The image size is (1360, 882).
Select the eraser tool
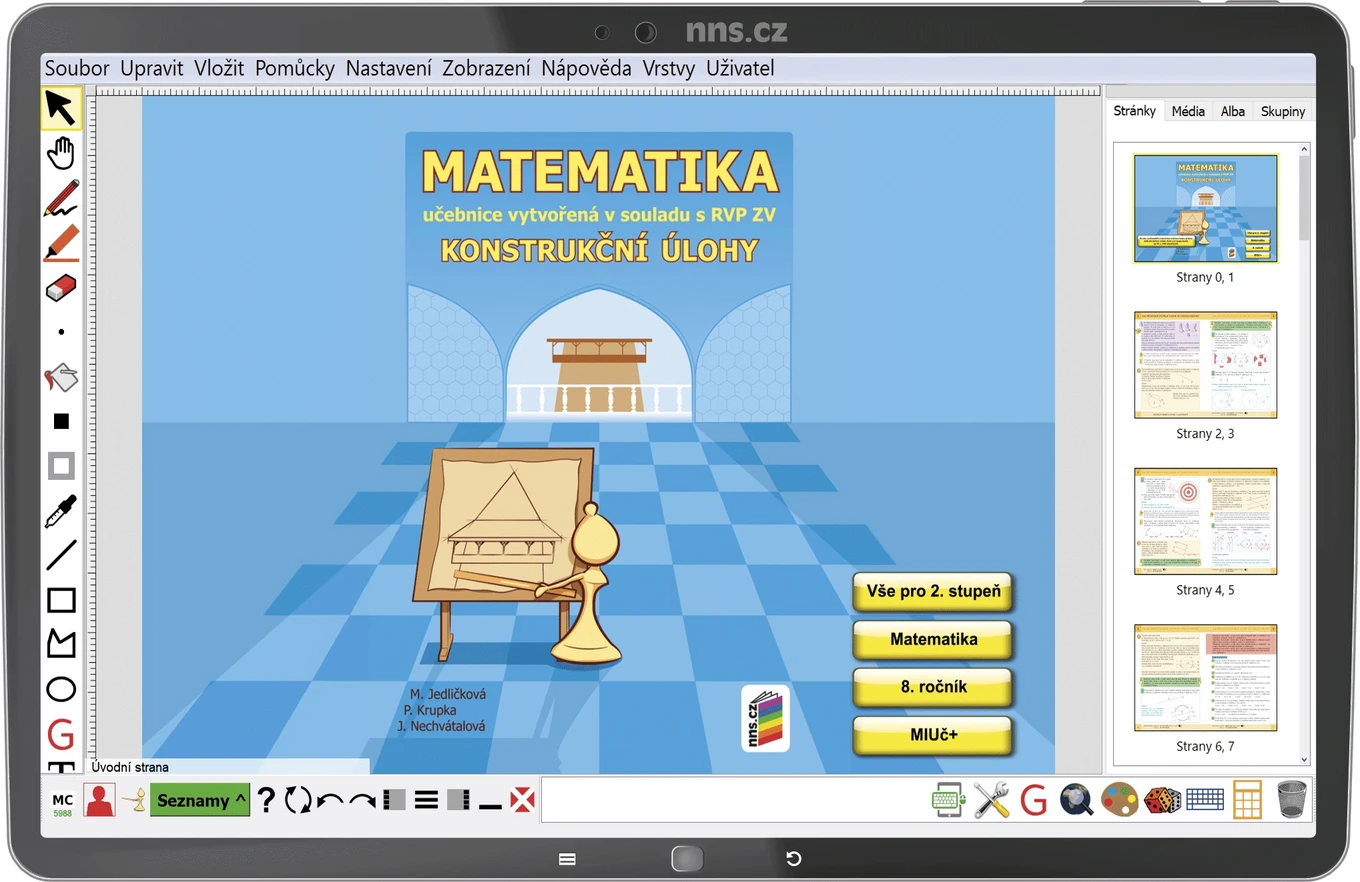[x=61, y=288]
